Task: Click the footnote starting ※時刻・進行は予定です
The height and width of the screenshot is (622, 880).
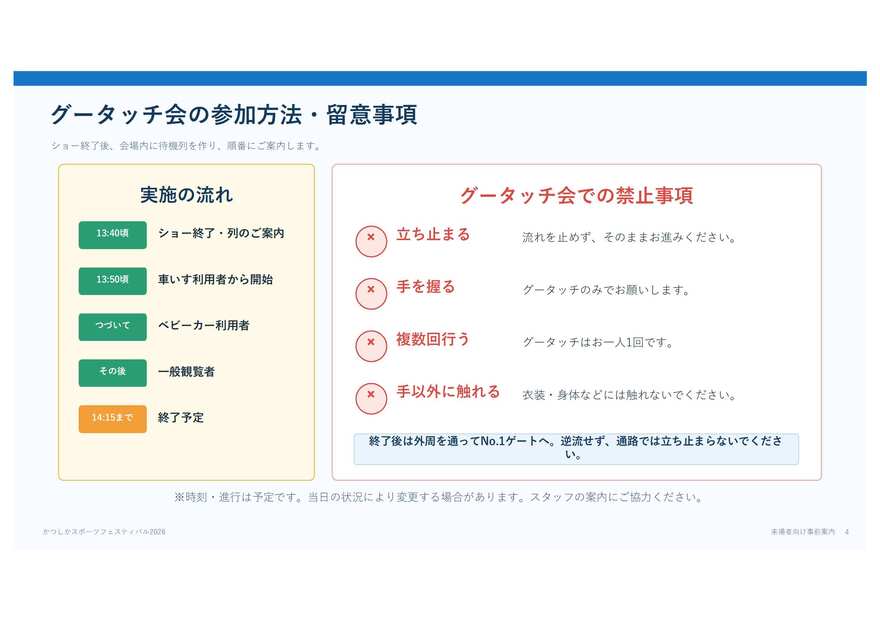Action: [x=438, y=497]
